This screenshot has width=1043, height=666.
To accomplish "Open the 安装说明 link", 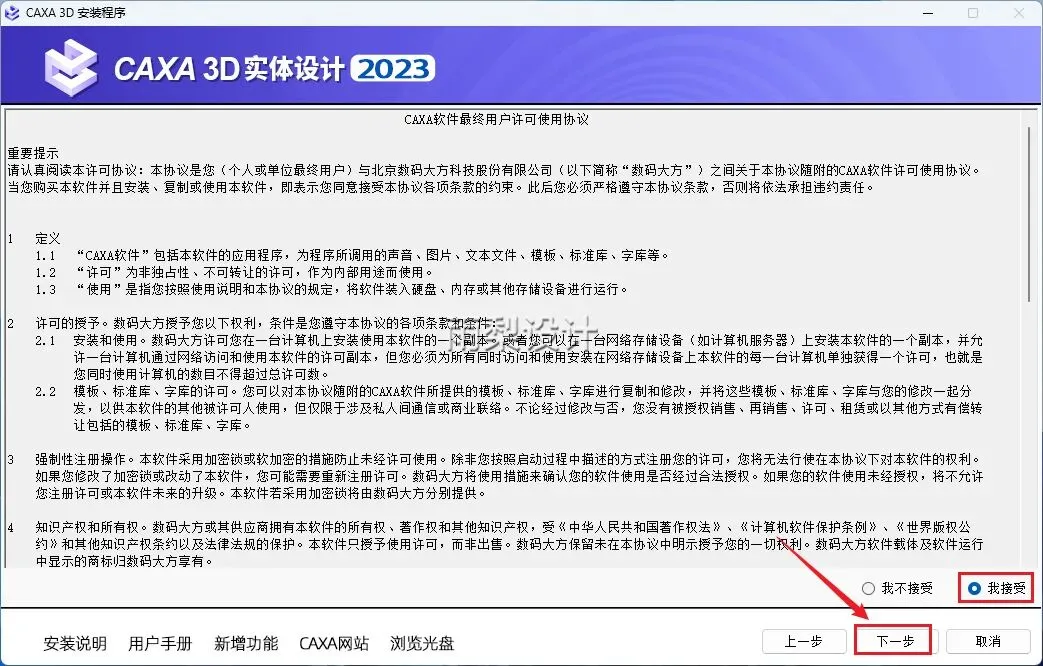I will (75, 643).
